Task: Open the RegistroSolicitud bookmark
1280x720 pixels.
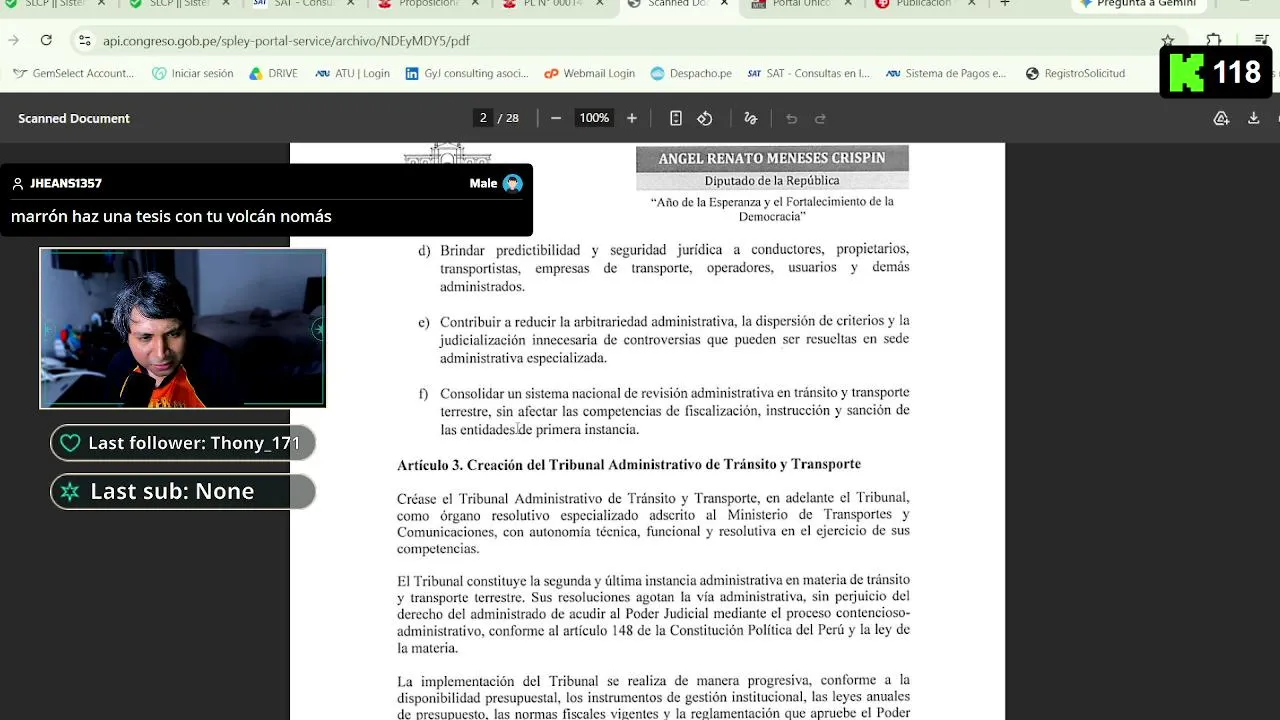Action: pyautogui.click(x=1075, y=73)
